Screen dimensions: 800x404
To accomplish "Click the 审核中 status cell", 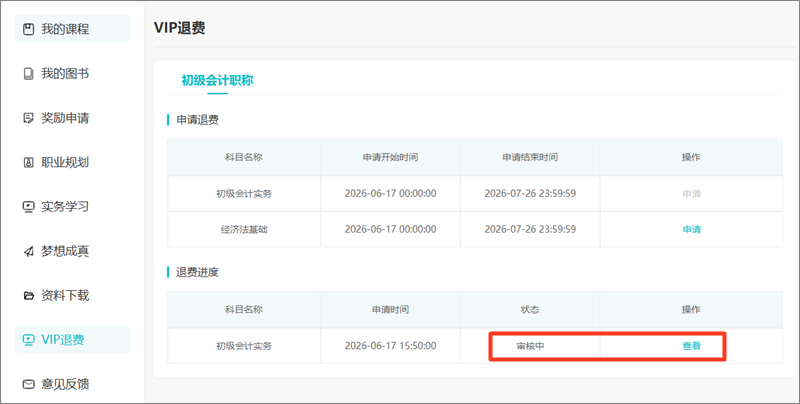I will pyautogui.click(x=530, y=346).
